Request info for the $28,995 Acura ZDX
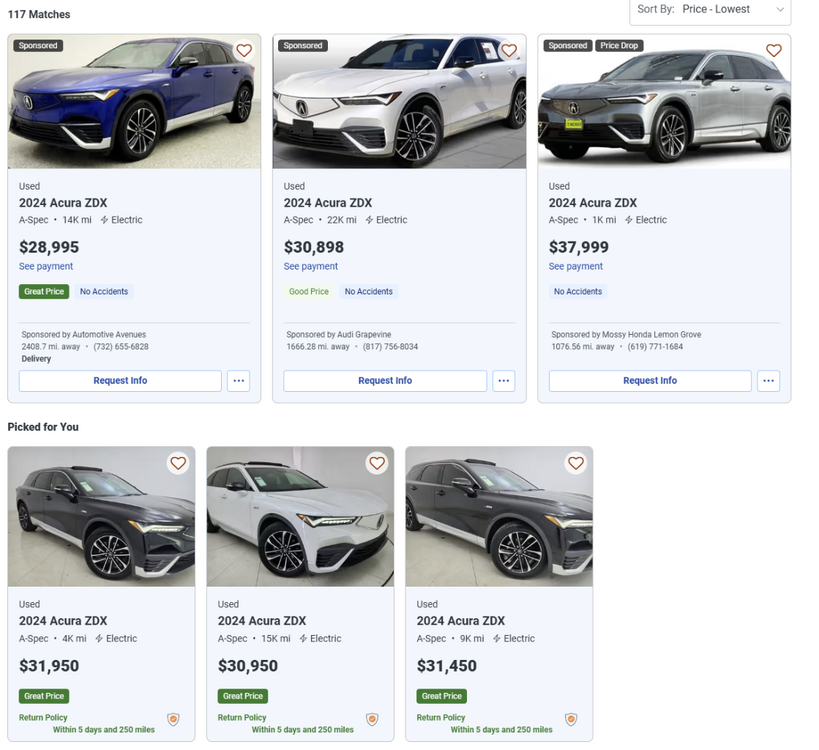This screenshot has width=819, height=750. click(120, 381)
